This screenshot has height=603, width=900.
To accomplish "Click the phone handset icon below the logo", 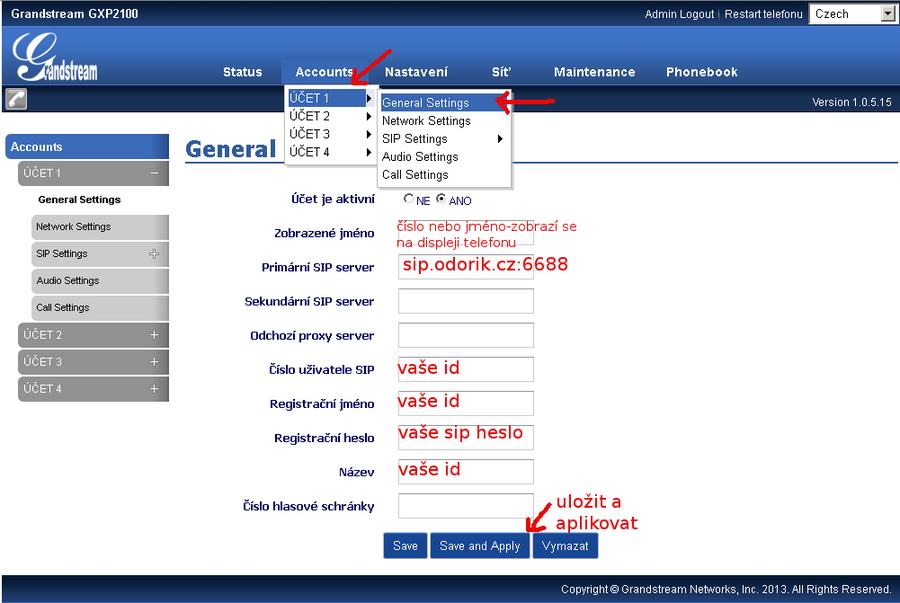I will (x=16, y=99).
